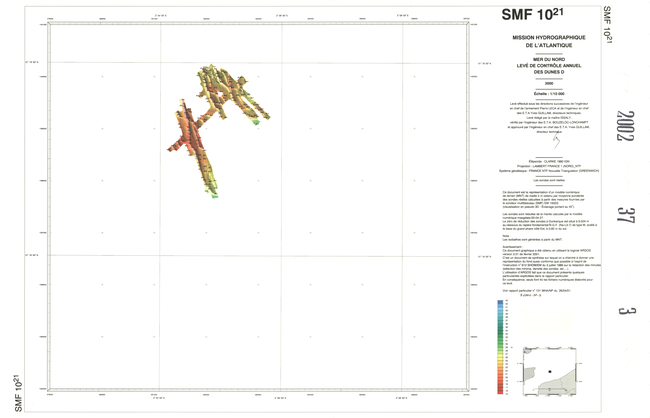Click the small green patch right of upper swath

tap(259, 120)
